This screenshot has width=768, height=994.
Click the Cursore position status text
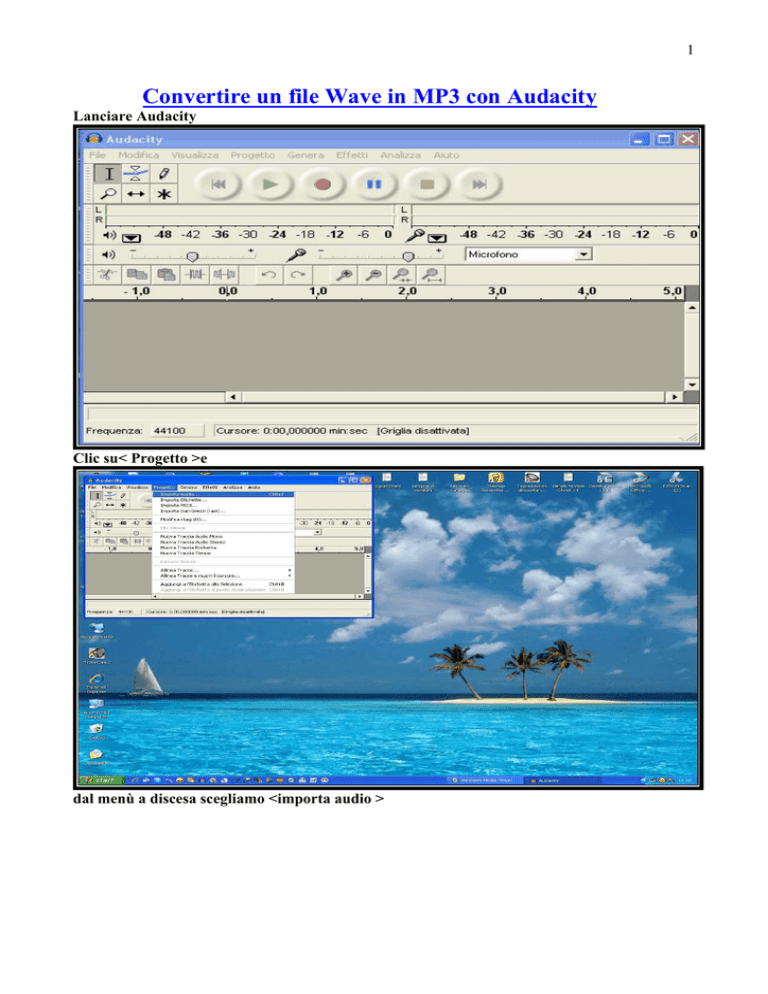coord(292,430)
